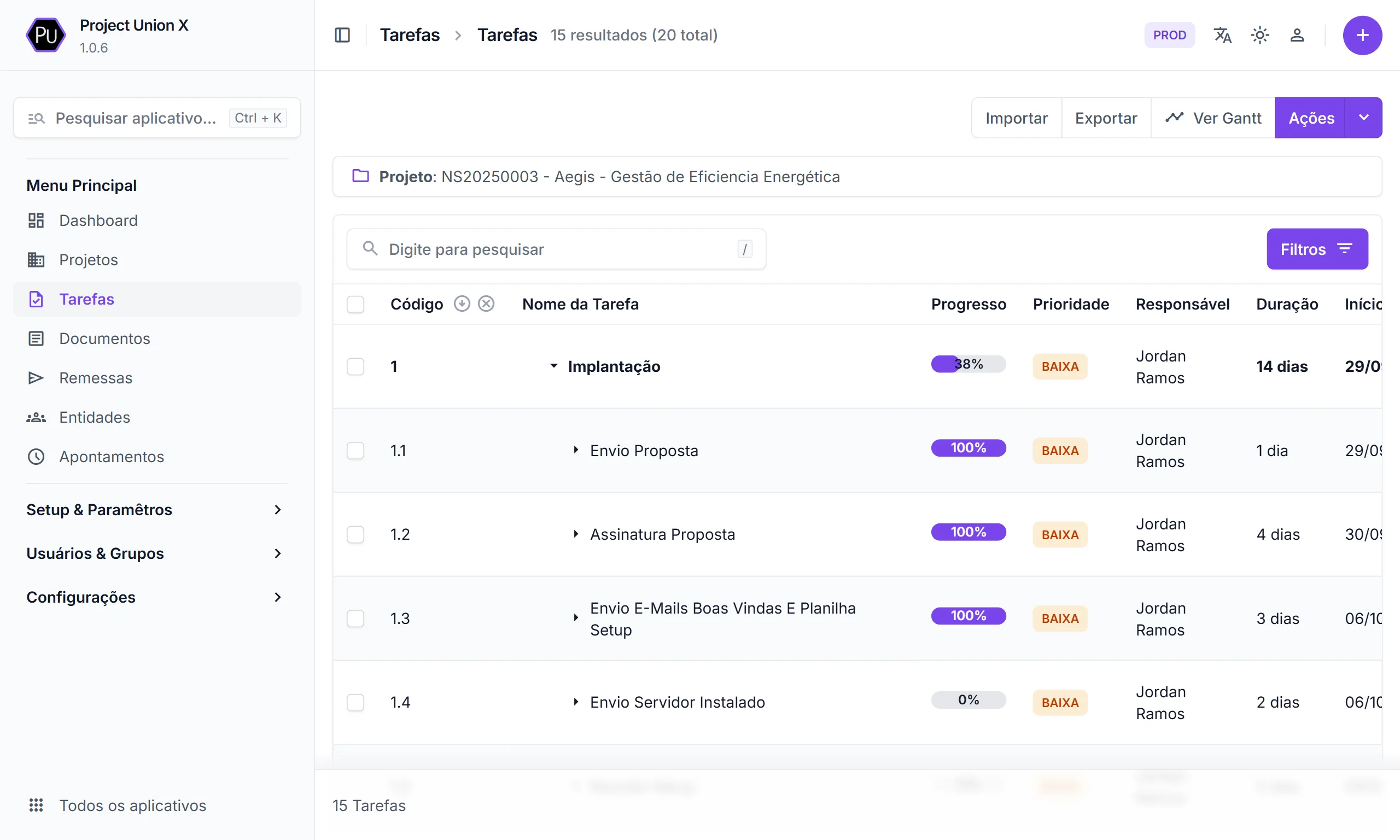
Task: Click sort arrow icon next to Código
Action: pyautogui.click(x=462, y=304)
